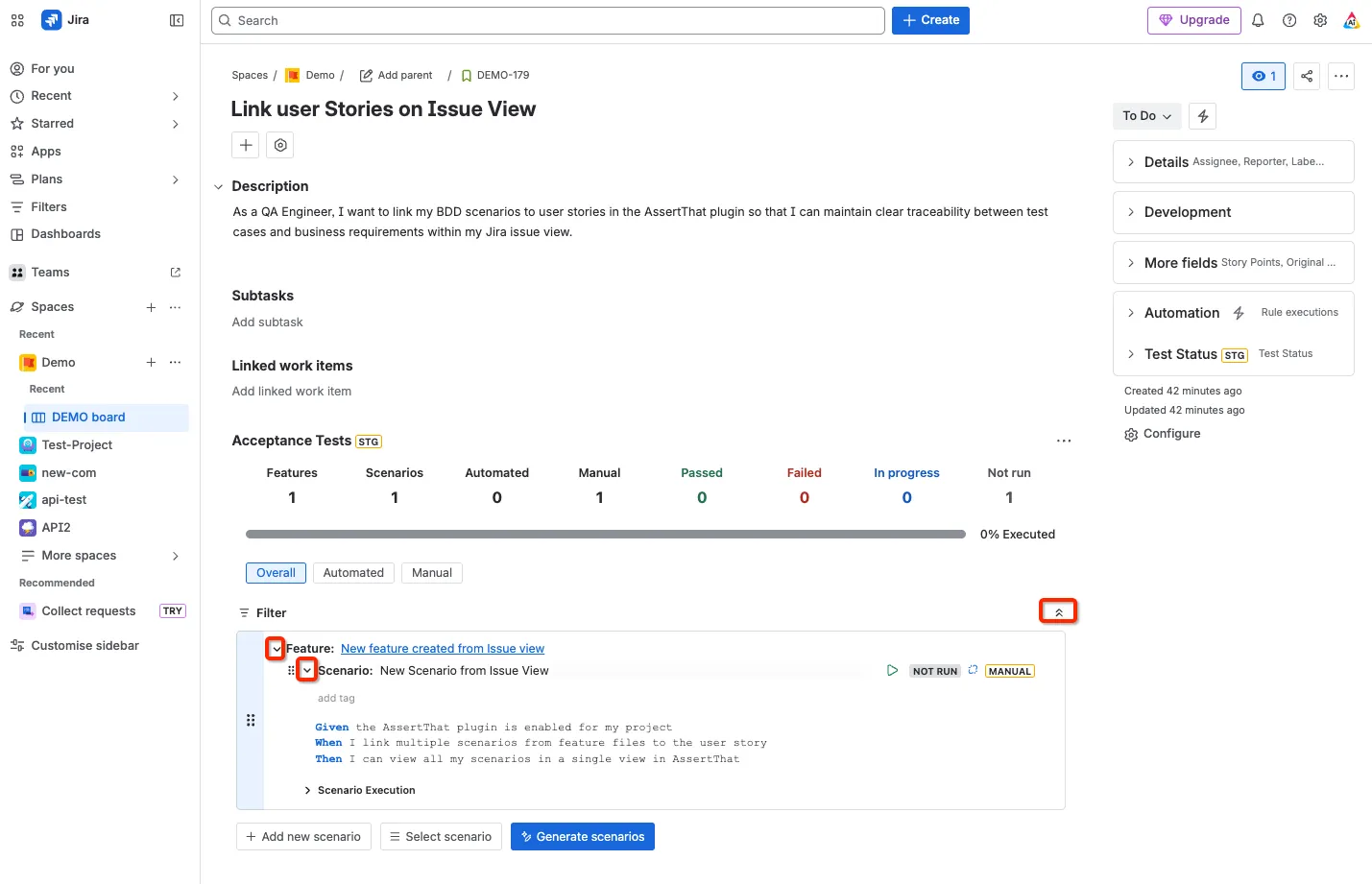The width and height of the screenshot is (1372, 884).
Task: Click the share icon button
Action: coord(1307,76)
